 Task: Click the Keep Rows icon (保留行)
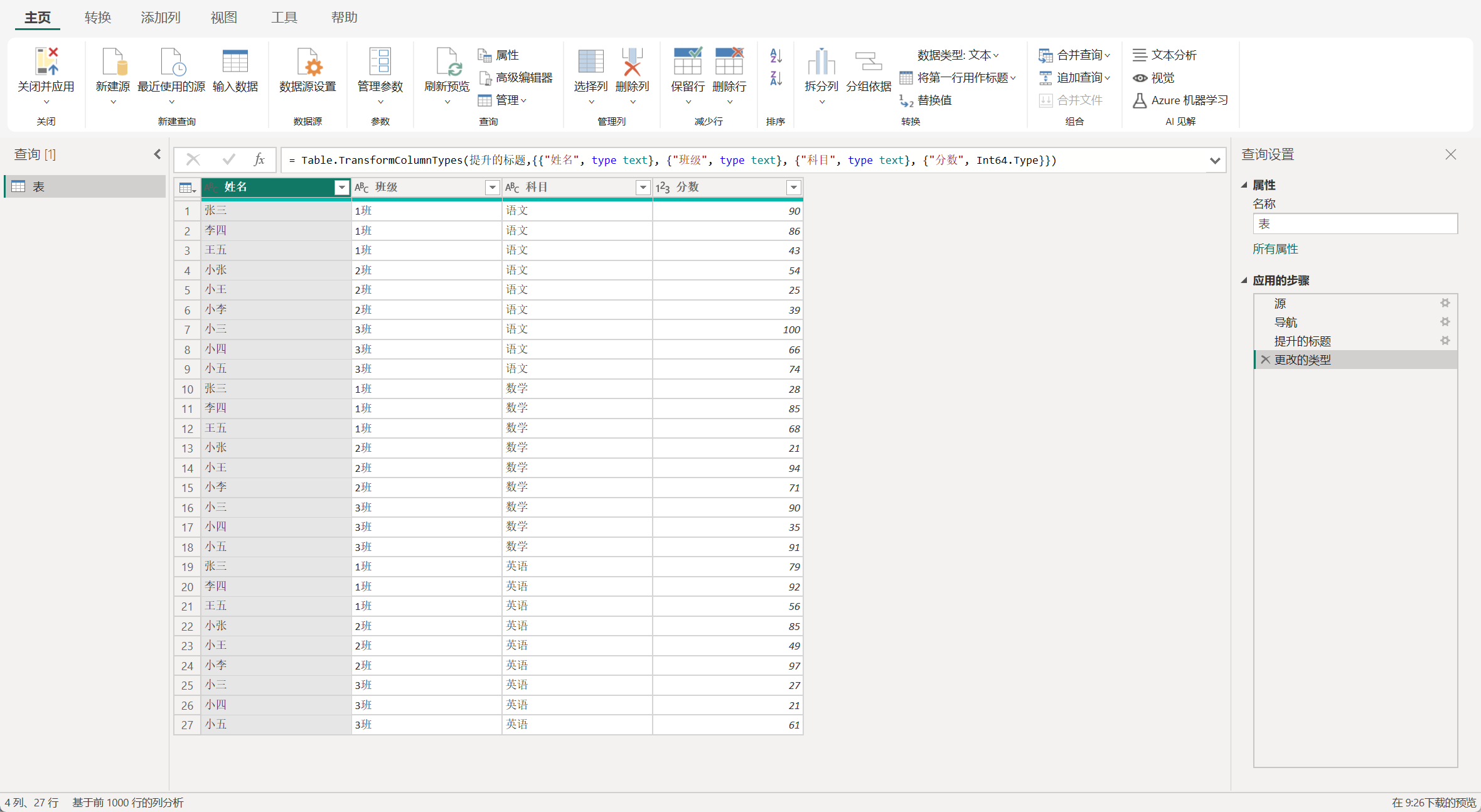coord(687,62)
